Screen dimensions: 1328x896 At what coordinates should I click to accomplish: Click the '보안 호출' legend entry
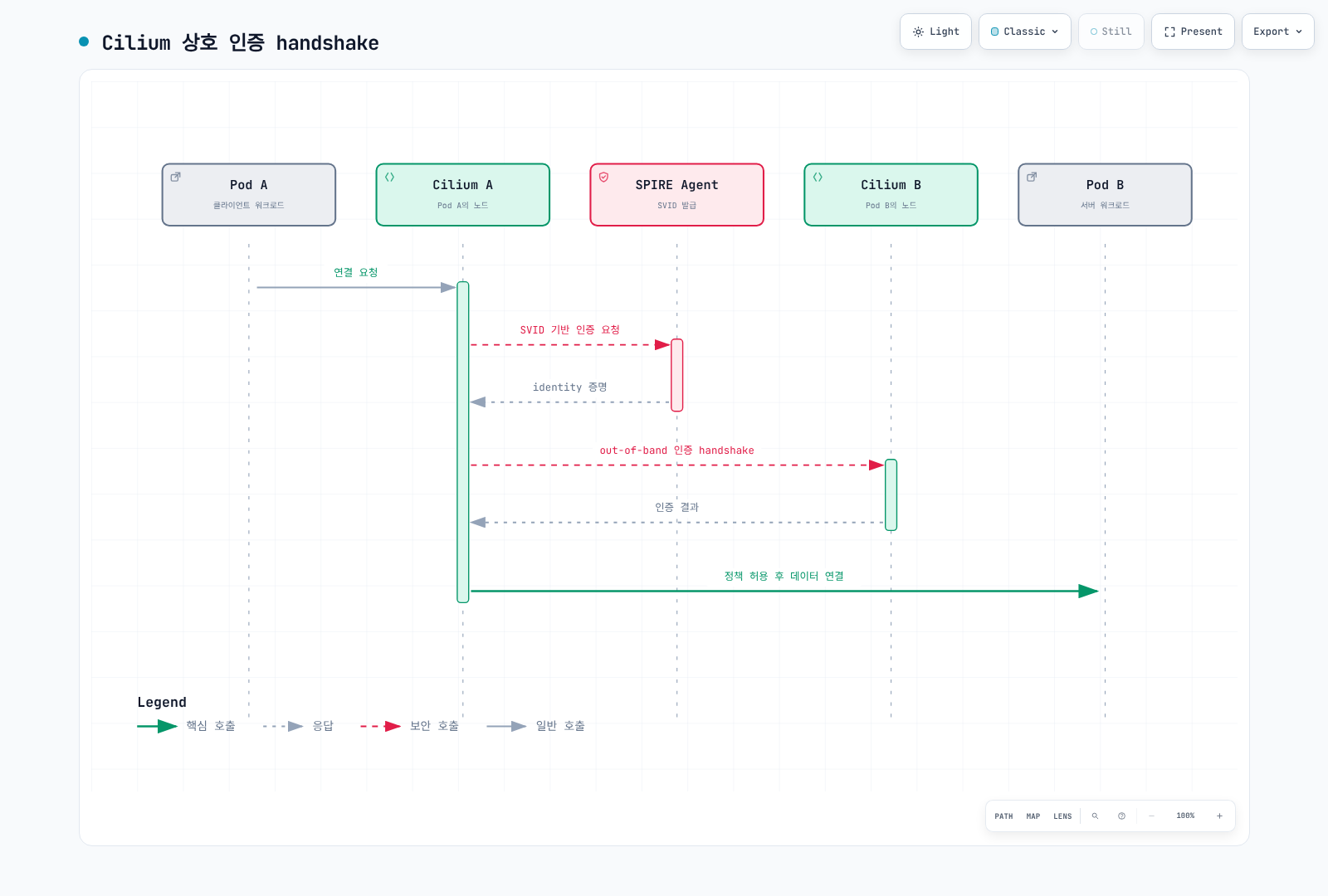(x=409, y=726)
